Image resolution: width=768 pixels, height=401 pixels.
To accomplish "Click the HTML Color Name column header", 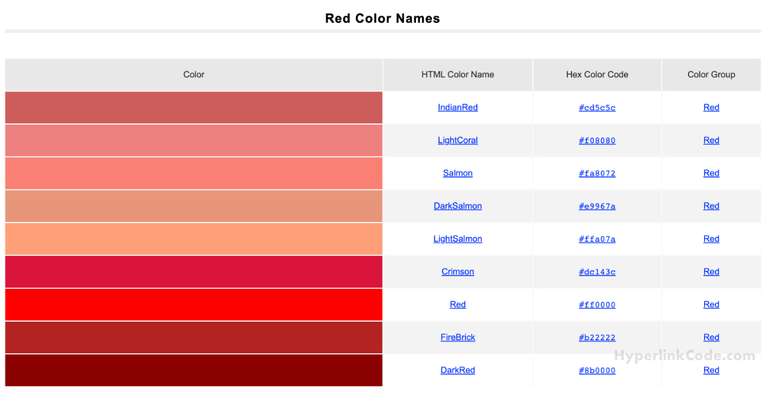I will pyautogui.click(x=457, y=74).
